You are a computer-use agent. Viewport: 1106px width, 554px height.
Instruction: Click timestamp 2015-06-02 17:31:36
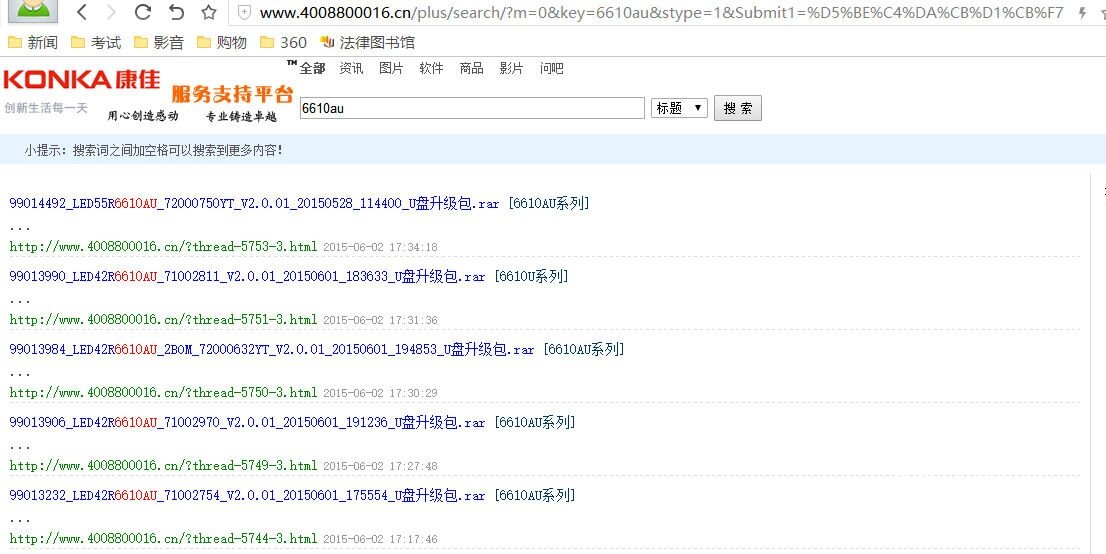coord(380,320)
